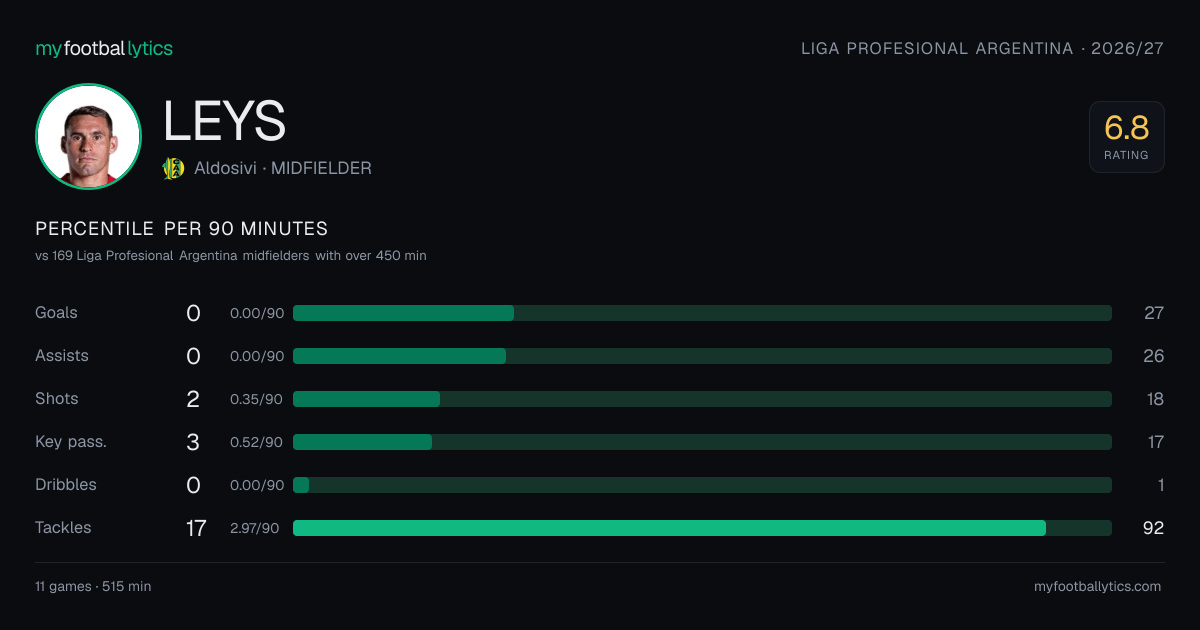Viewport: 1200px width, 630px height.
Task: Click the Percentile Per 90 Minutes heading
Action: 182,229
